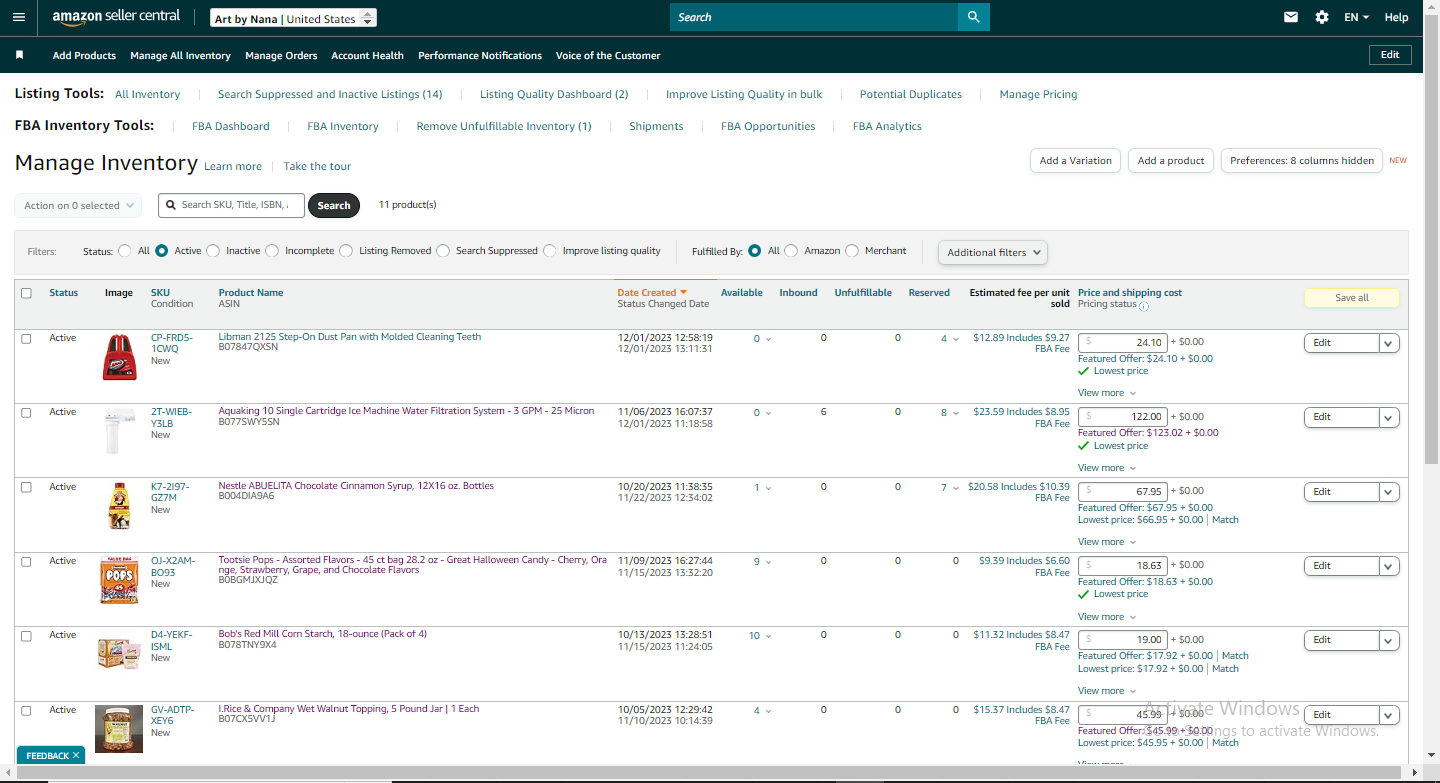Select Fulfilled By Merchant radio
Screen dimensions: 1440x783
(852, 251)
